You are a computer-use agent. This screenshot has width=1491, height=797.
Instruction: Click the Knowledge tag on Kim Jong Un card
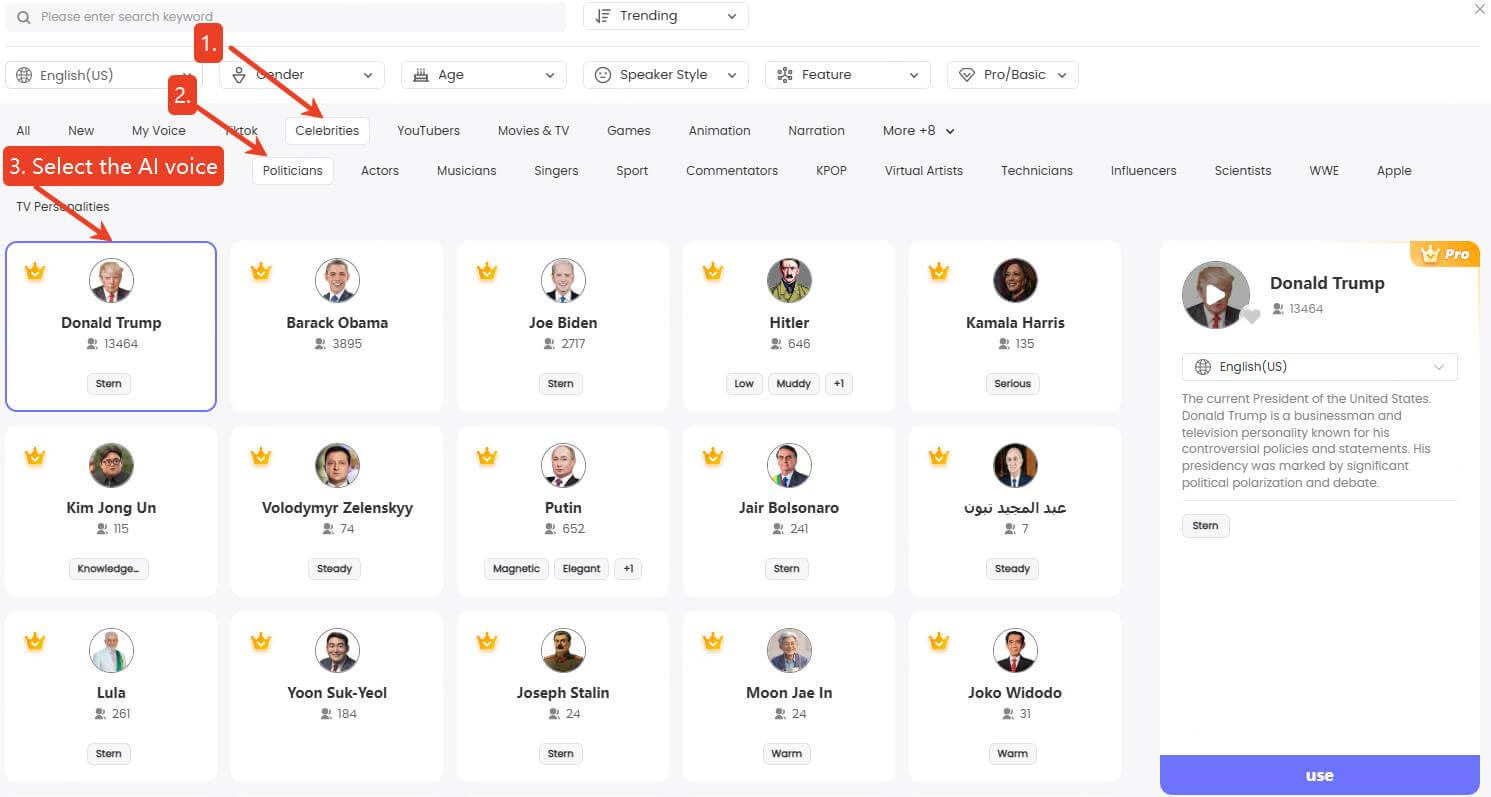pyautogui.click(x=109, y=569)
